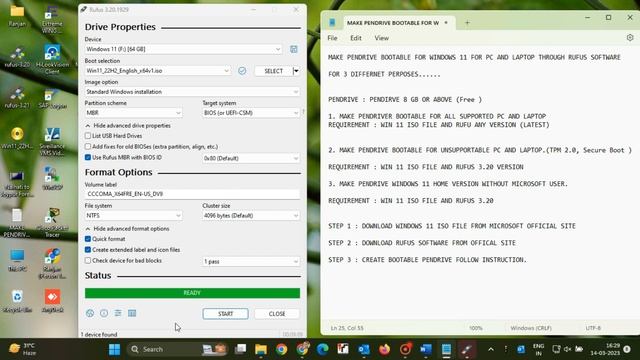
Task: Select Recycle Bin desktop icon
Action: [x=17, y=301]
